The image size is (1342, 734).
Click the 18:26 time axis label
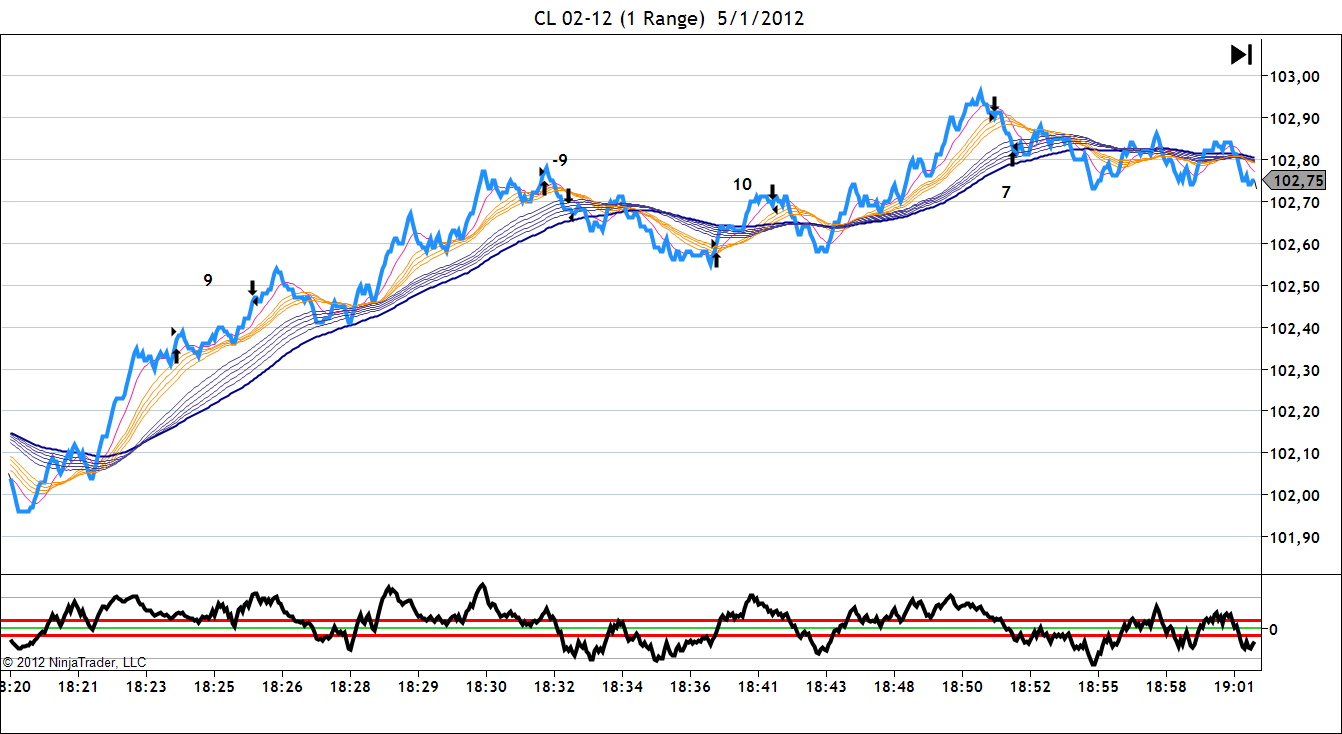[x=282, y=687]
